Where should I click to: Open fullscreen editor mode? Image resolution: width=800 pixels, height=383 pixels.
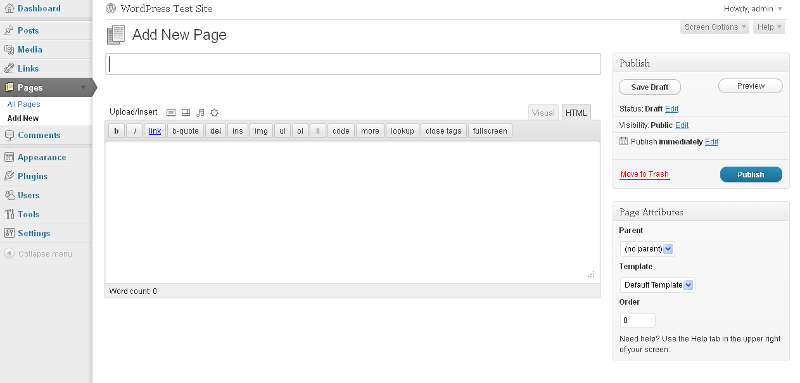[490, 131]
